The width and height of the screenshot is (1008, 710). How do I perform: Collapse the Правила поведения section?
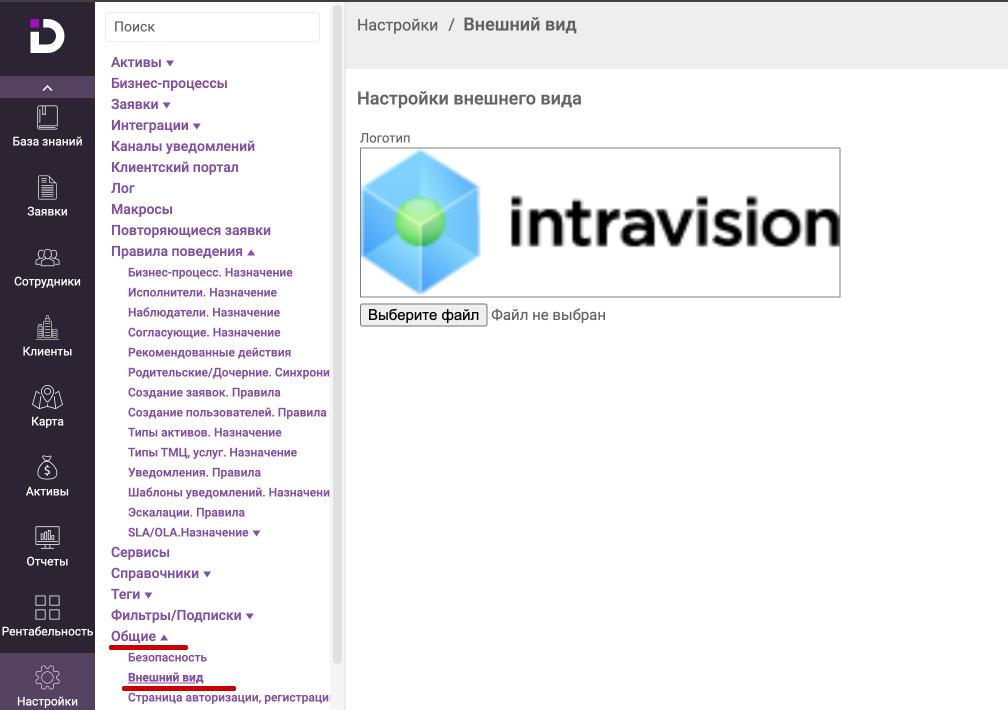click(182, 252)
